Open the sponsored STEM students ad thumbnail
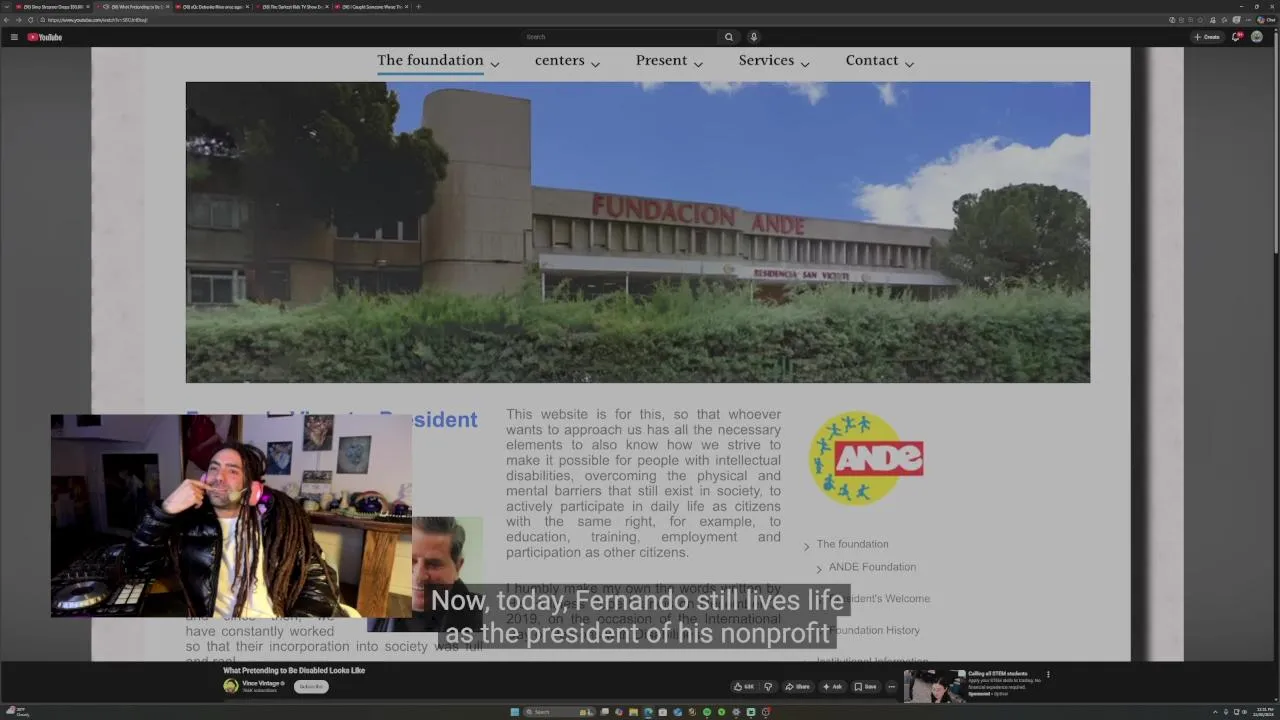This screenshot has width=1280, height=720. tap(934, 685)
